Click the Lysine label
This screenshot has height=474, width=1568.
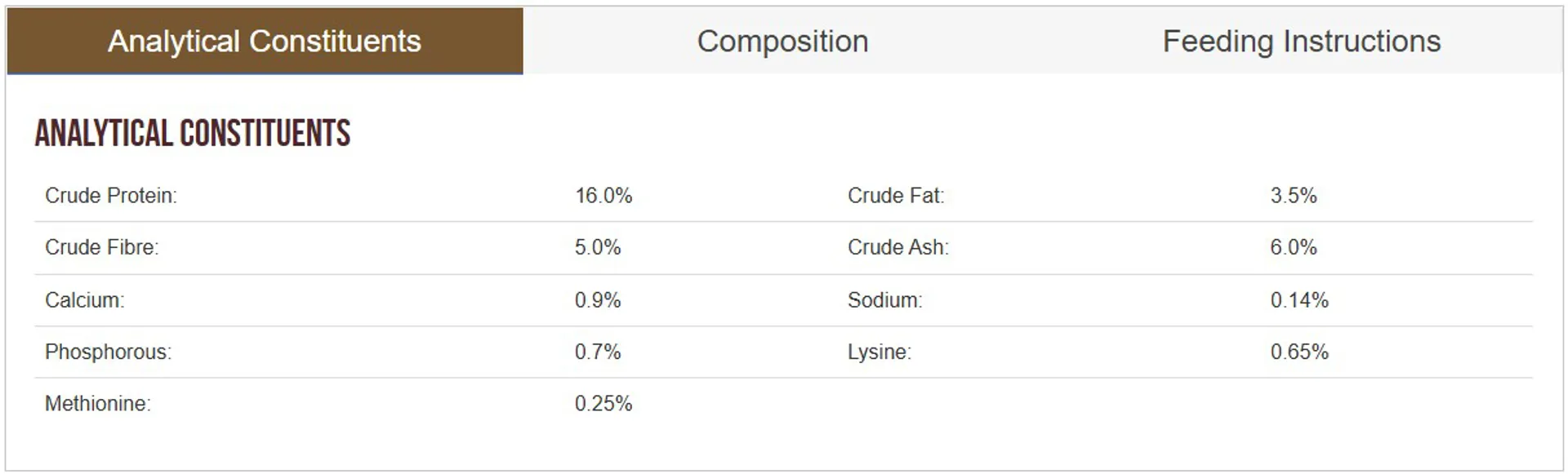(880, 352)
